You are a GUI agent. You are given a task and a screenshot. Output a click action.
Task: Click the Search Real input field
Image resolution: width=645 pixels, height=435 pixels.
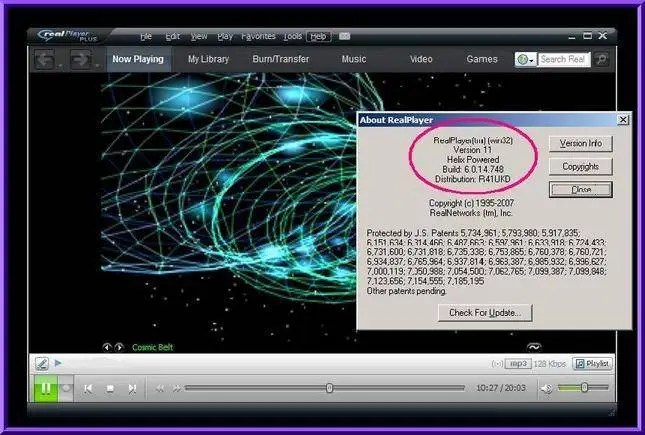pos(564,60)
